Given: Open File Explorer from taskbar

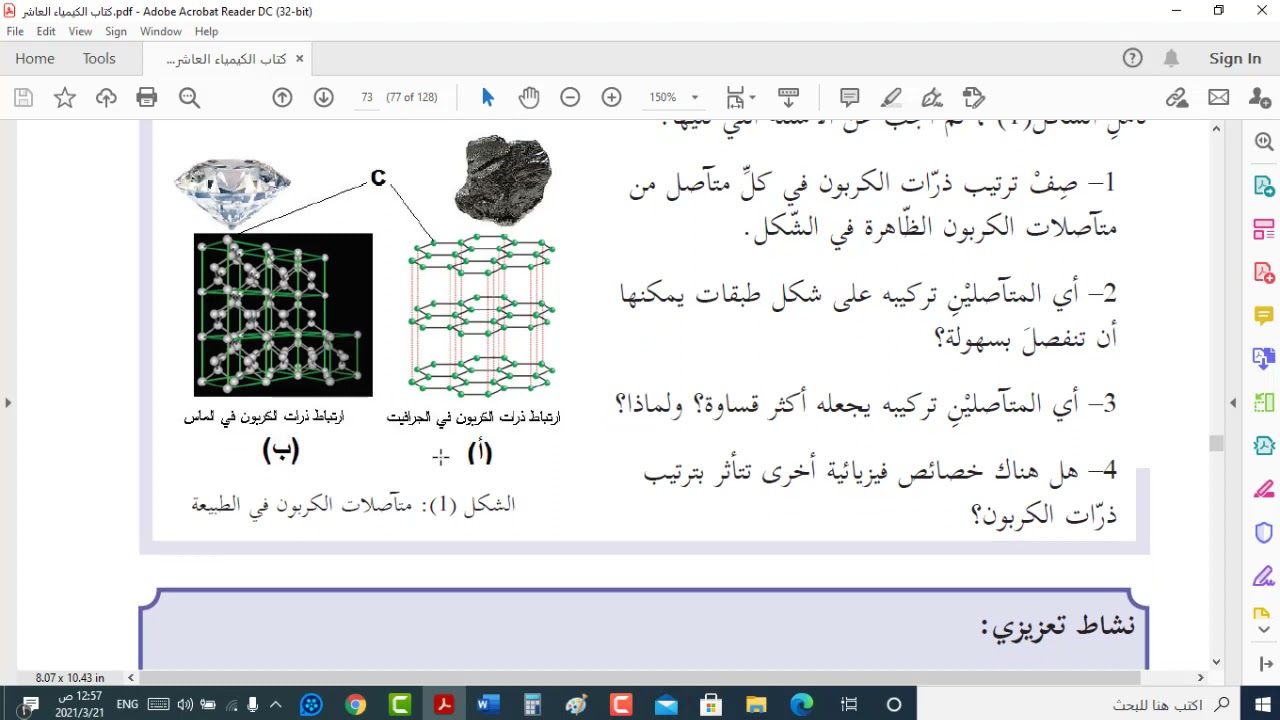Looking at the screenshot, I should pos(756,705).
